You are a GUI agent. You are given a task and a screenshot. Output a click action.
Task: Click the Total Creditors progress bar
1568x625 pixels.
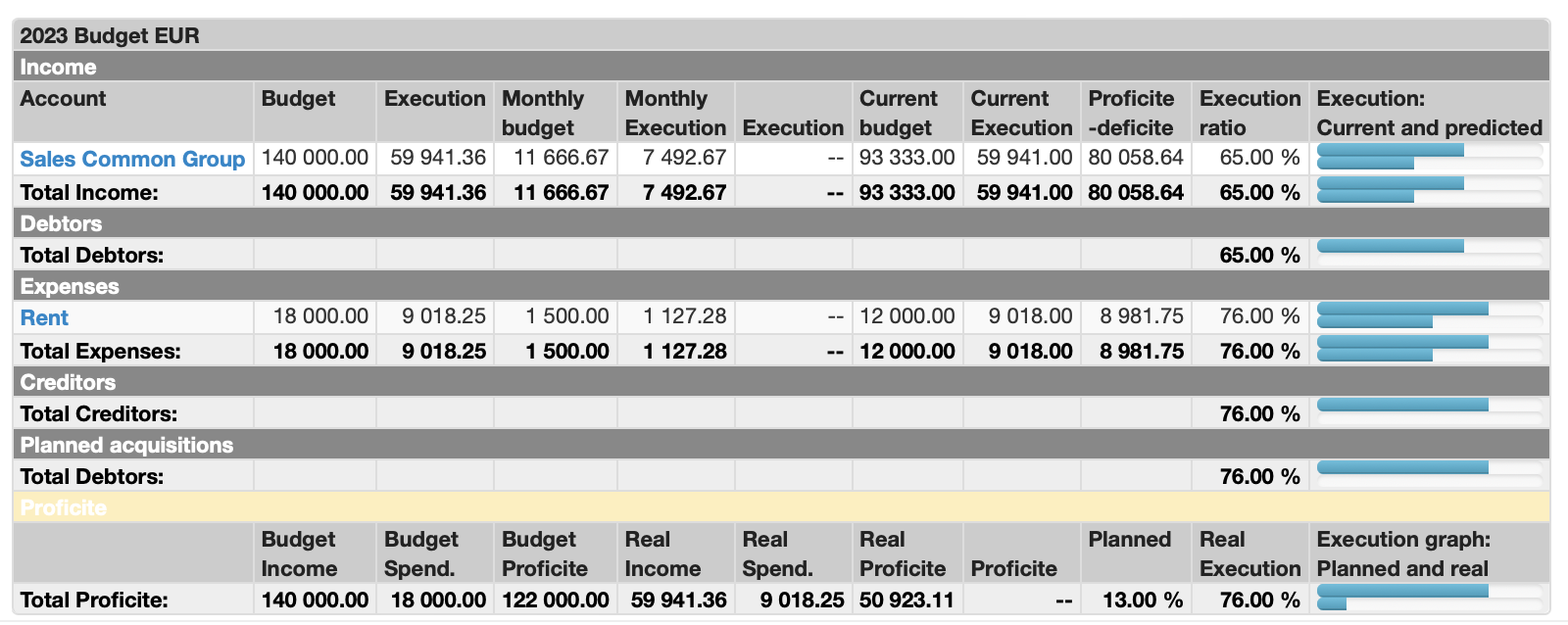1429,411
